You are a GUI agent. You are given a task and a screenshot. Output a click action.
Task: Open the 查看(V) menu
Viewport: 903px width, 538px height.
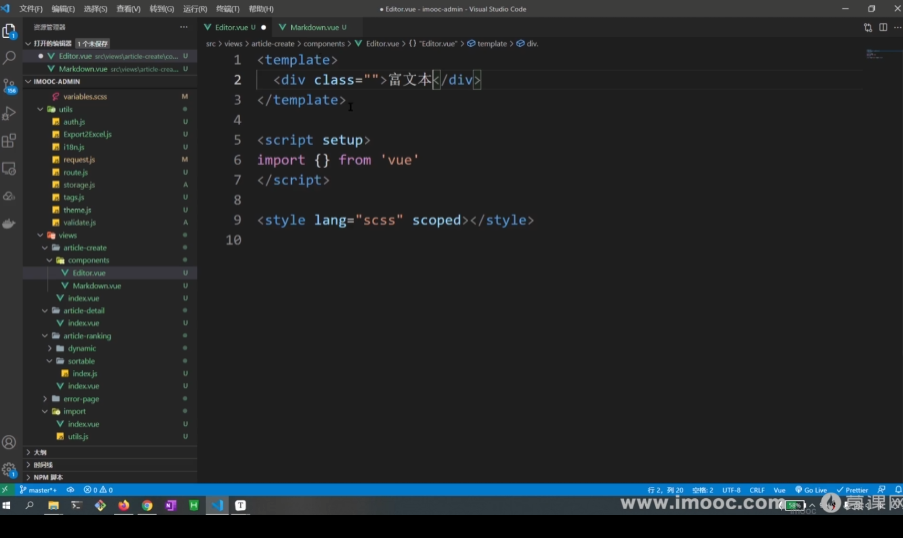coord(128,9)
